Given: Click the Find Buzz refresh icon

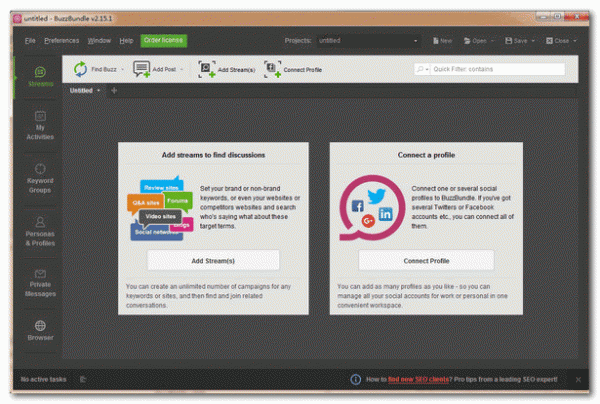Looking at the screenshot, I should pos(80,69).
